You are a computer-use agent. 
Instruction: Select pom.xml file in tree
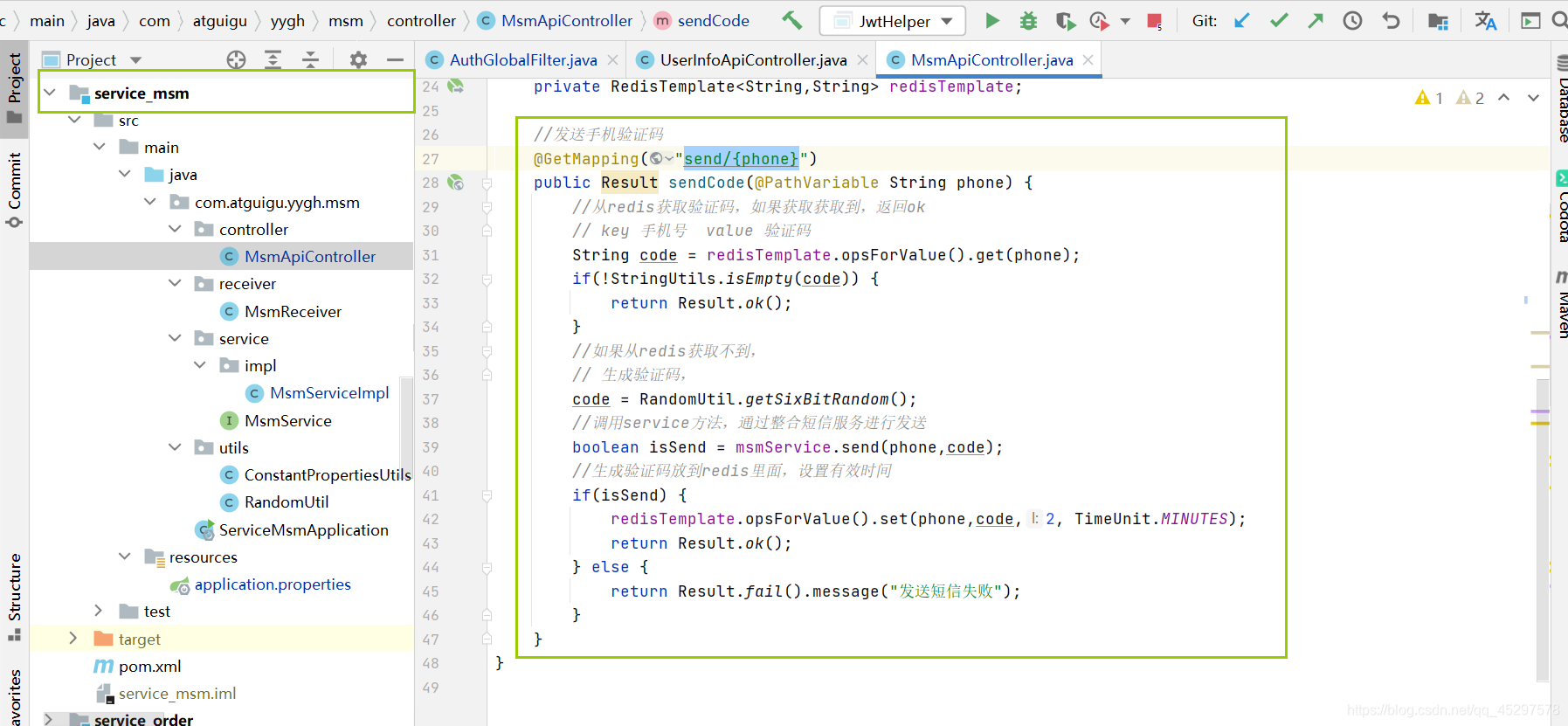coord(150,666)
